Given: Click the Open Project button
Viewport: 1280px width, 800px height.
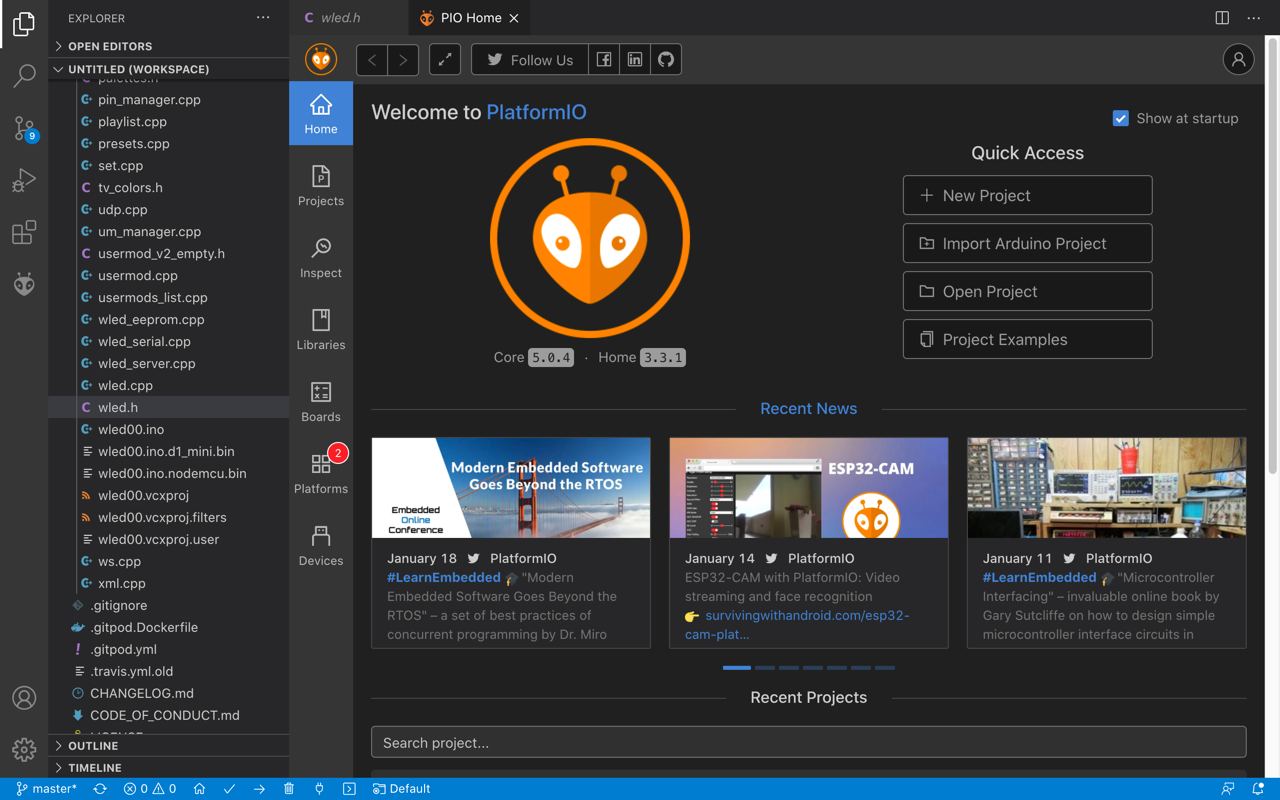Looking at the screenshot, I should [1027, 291].
